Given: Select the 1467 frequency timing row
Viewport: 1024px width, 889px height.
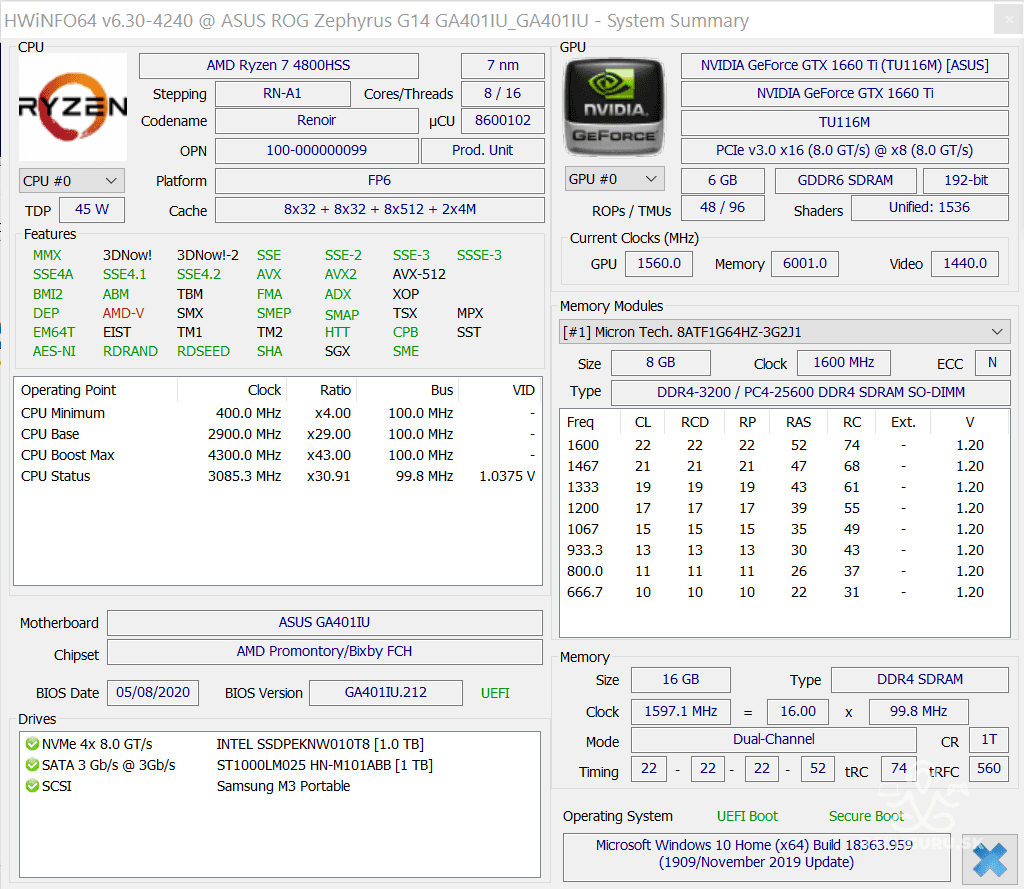Looking at the screenshot, I should (x=784, y=466).
